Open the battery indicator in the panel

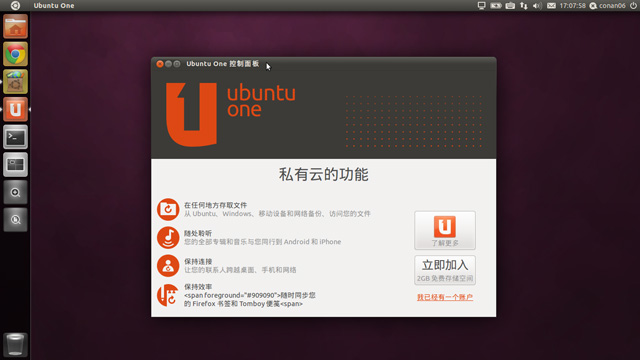pos(496,5)
